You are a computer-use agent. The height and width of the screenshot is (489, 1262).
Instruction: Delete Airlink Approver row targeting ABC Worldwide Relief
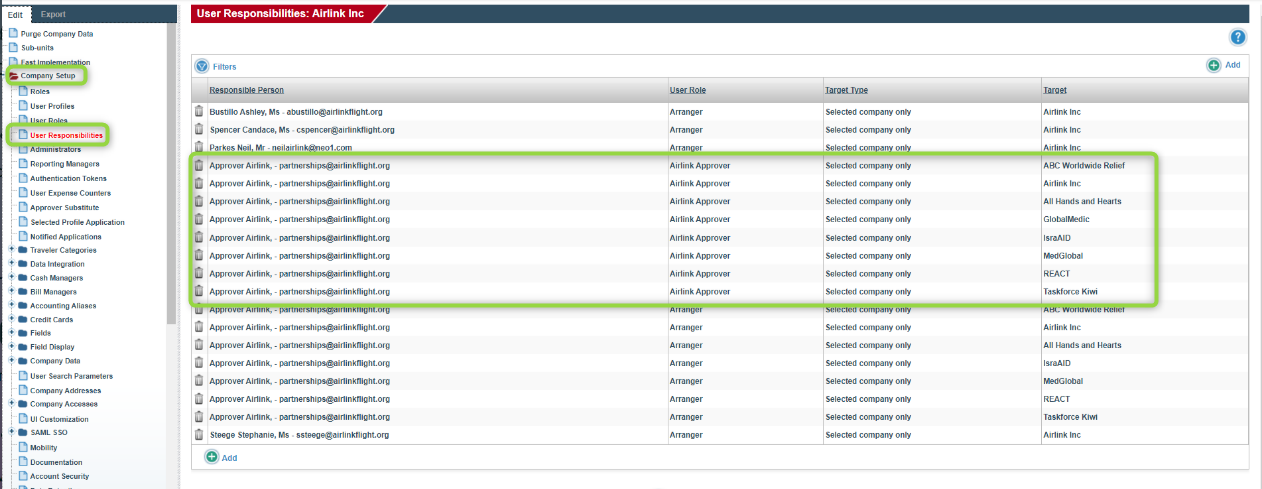[199, 165]
